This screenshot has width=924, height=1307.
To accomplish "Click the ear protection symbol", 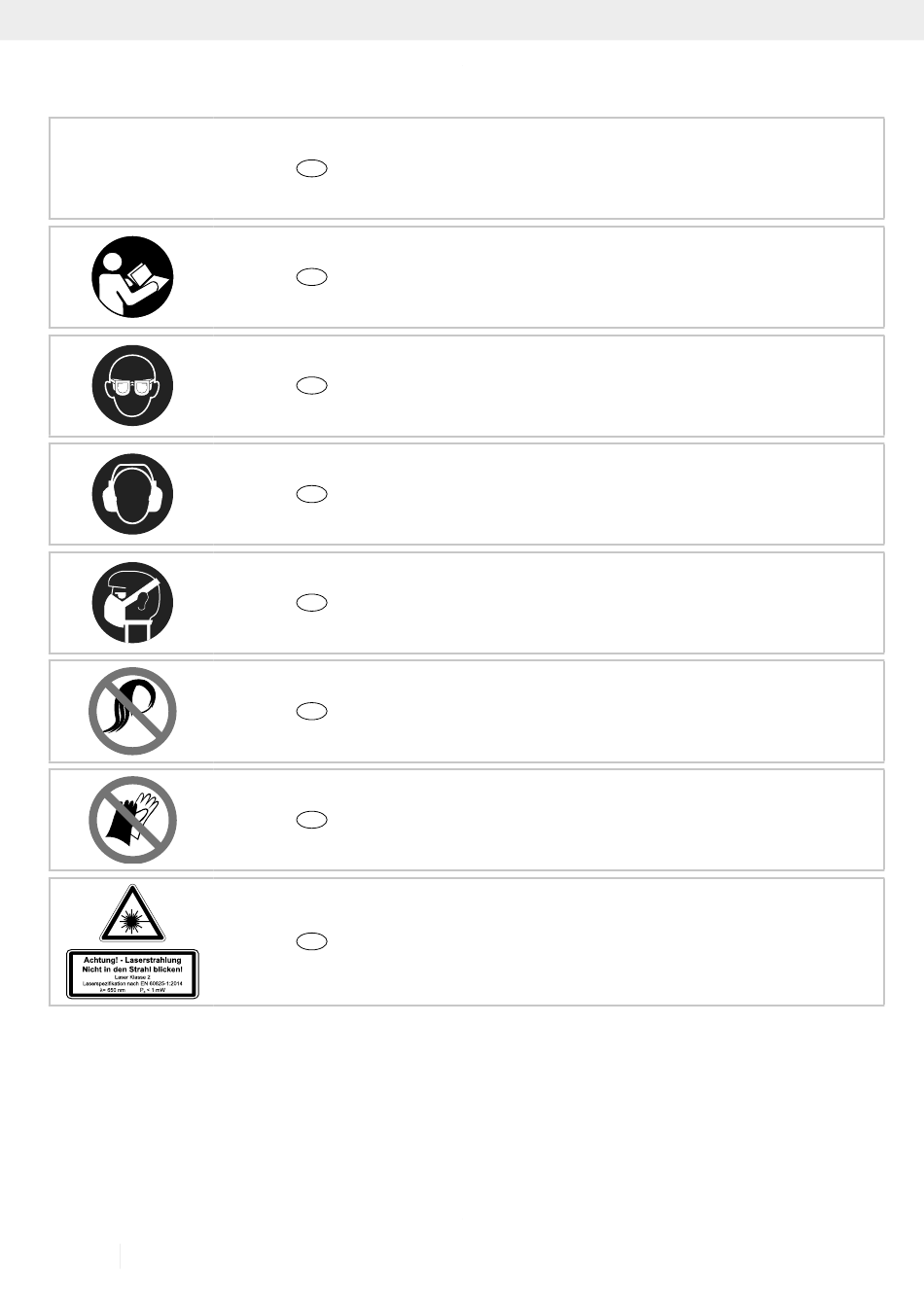I will coord(133,494).
